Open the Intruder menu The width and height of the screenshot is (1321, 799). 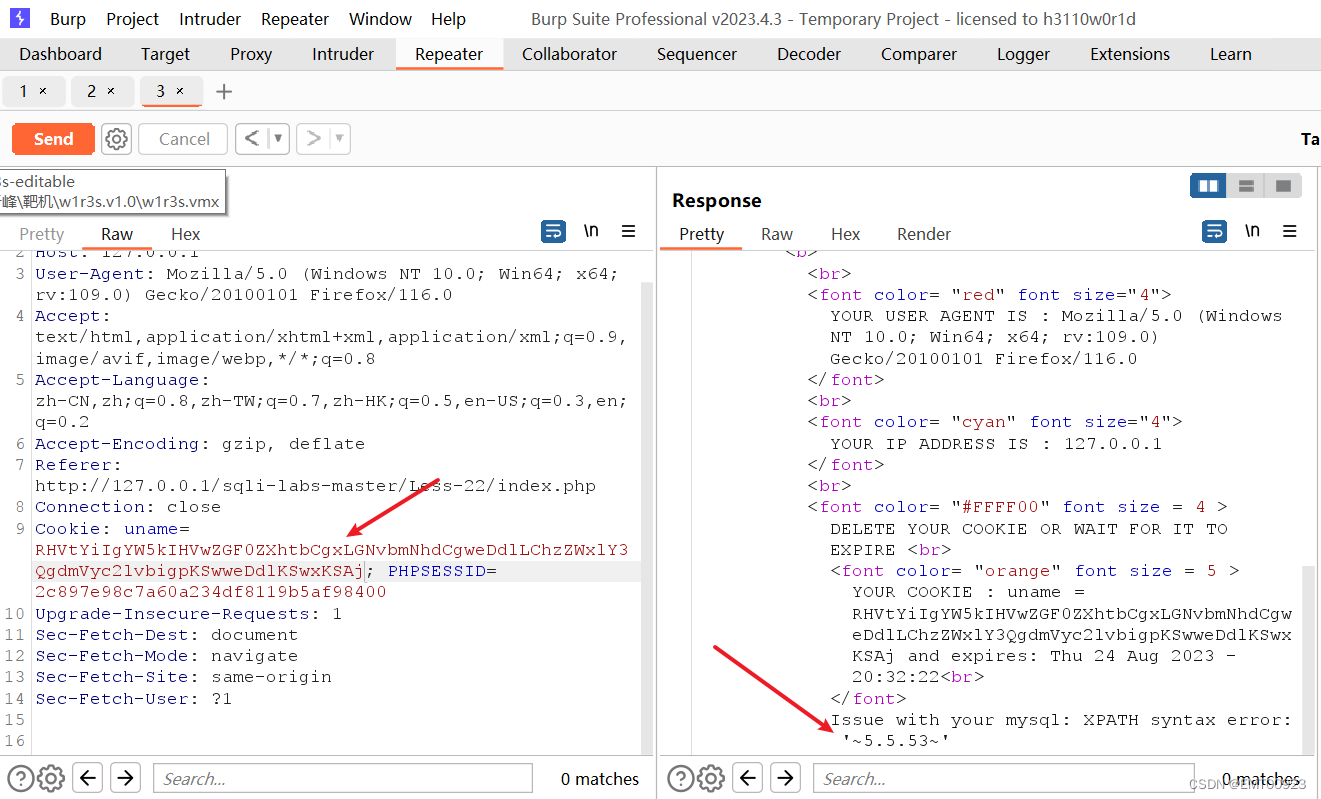click(210, 19)
